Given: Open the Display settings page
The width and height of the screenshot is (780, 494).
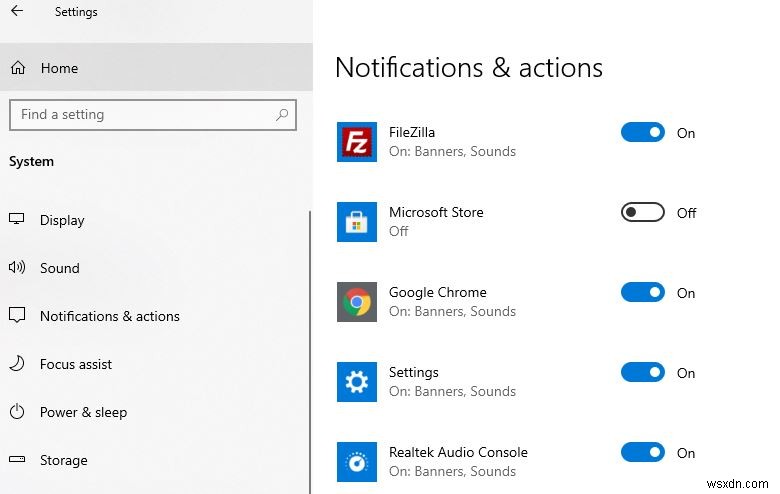Looking at the screenshot, I should pos(62,220).
